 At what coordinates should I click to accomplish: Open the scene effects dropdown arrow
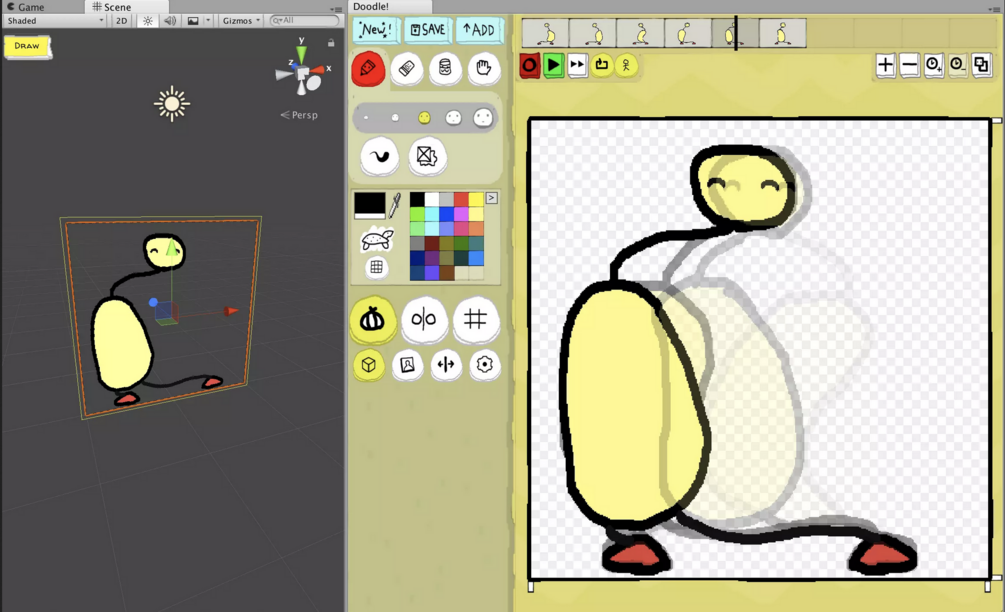point(208,21)
